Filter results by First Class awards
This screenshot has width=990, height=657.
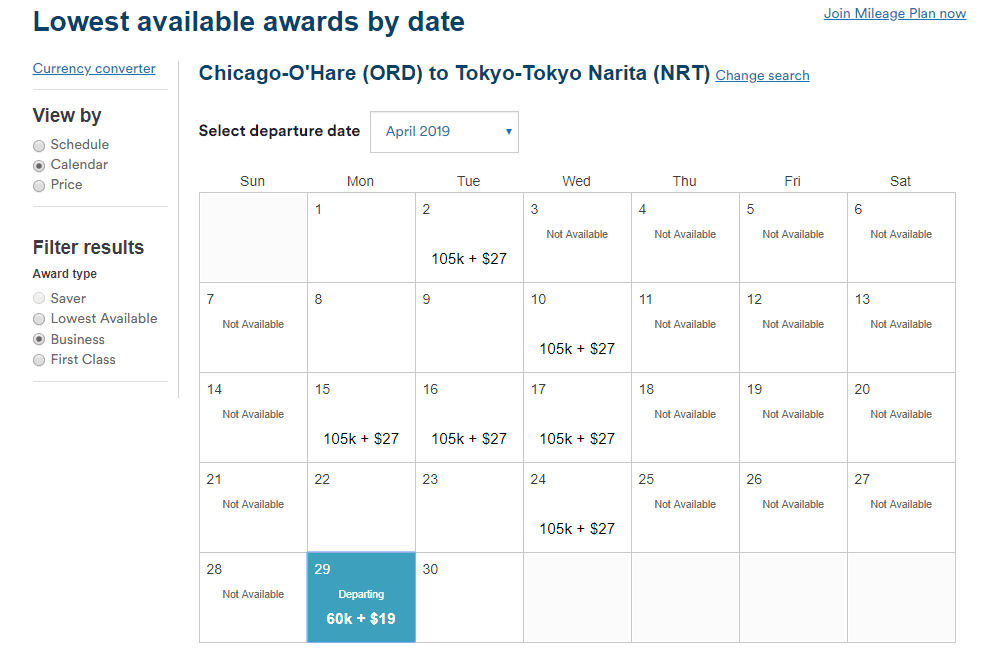point(38,359)
